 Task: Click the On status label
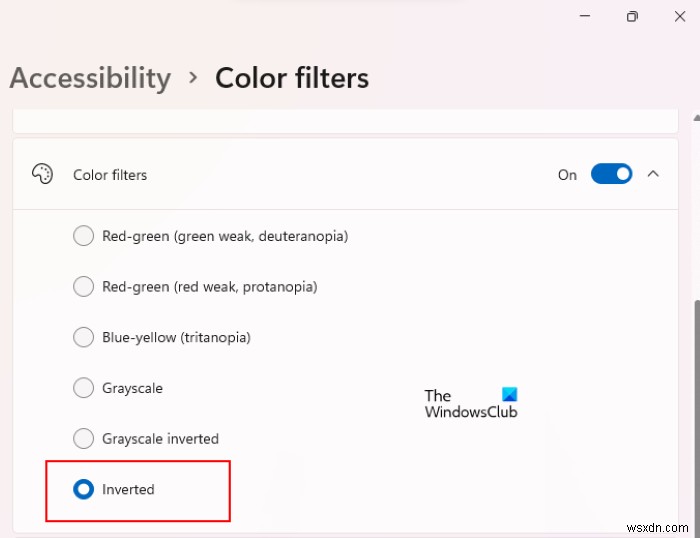(x=567, y=175)
